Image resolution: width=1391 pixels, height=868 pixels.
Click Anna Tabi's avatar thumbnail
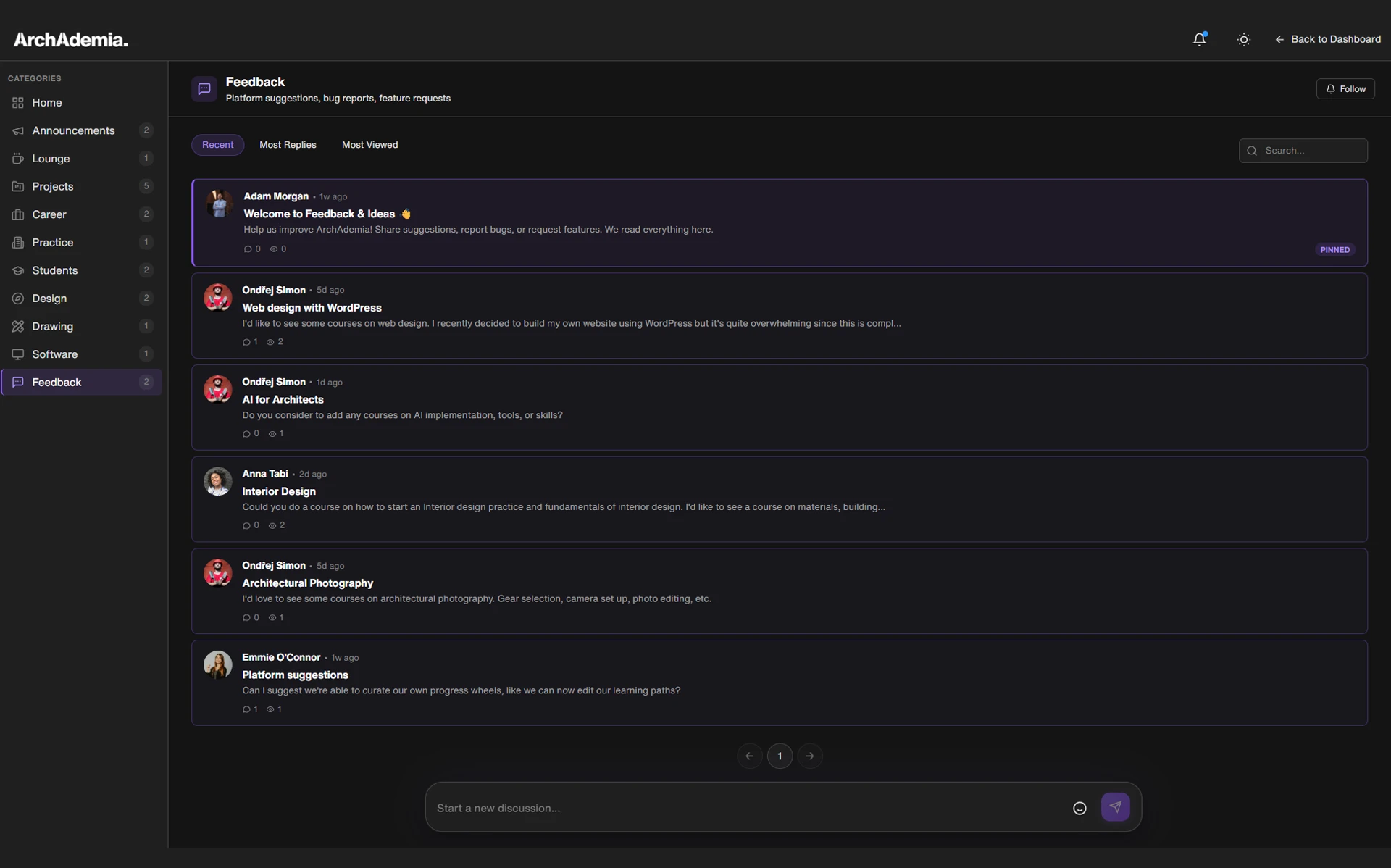pos(217,481)
